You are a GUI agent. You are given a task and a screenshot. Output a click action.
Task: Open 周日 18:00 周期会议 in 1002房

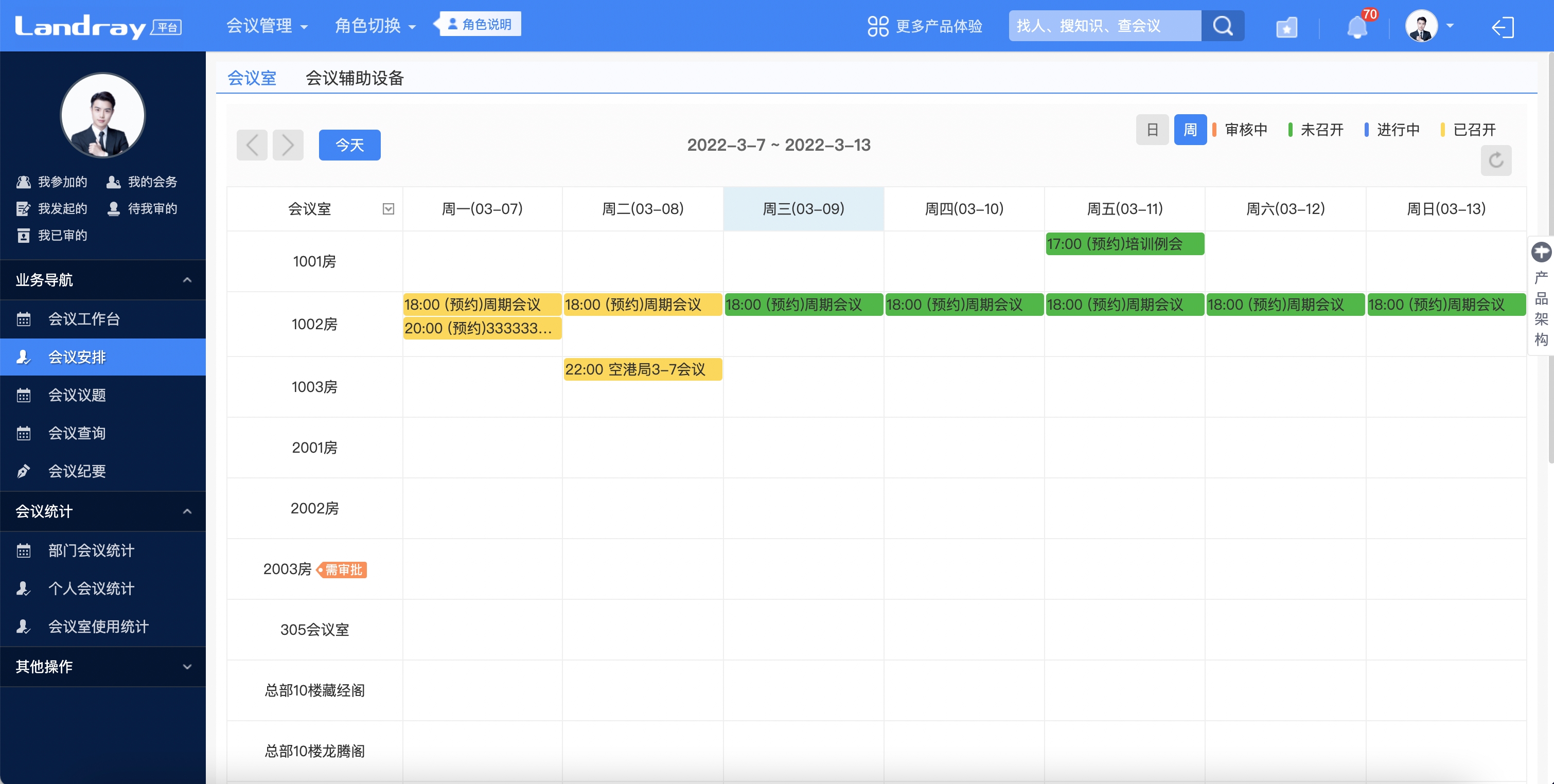point(1446,305)
